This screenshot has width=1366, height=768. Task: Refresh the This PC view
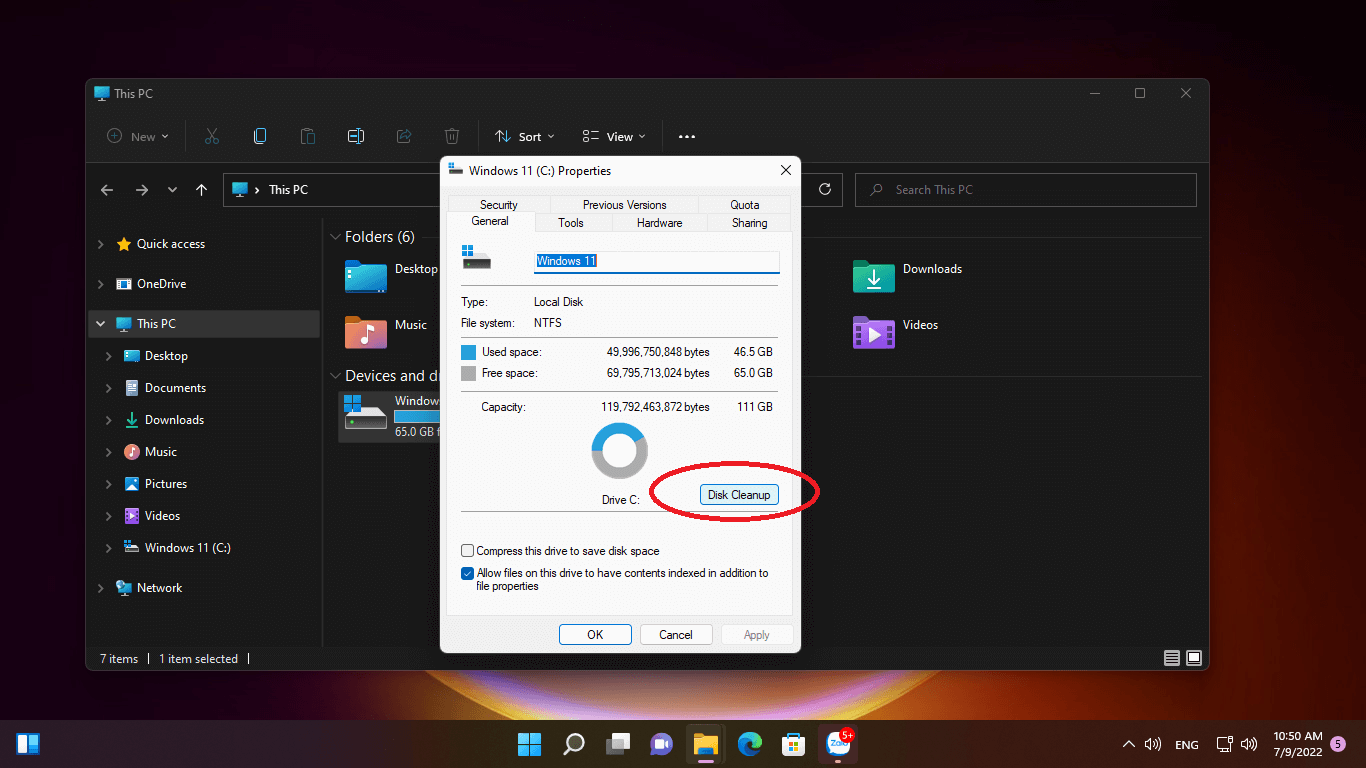(x=825, y=189)
